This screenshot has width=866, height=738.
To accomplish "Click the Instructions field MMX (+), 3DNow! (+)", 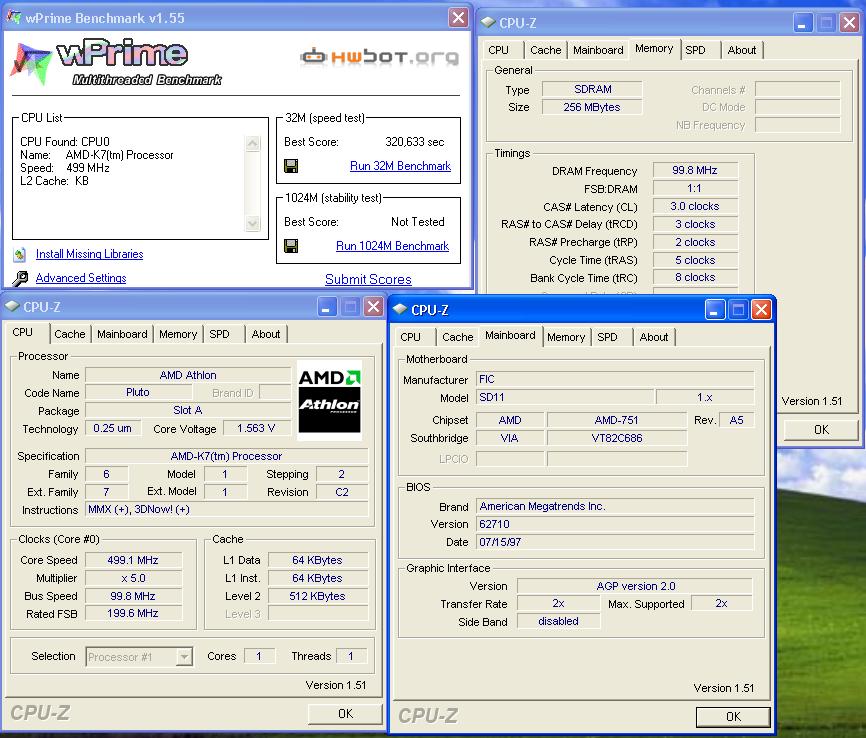I will click(227, 509).
